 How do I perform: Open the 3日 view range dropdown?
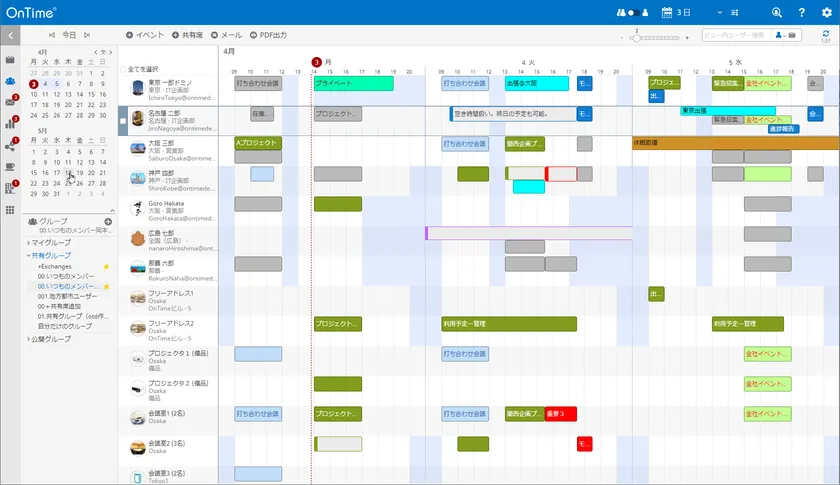pos(692,12)
